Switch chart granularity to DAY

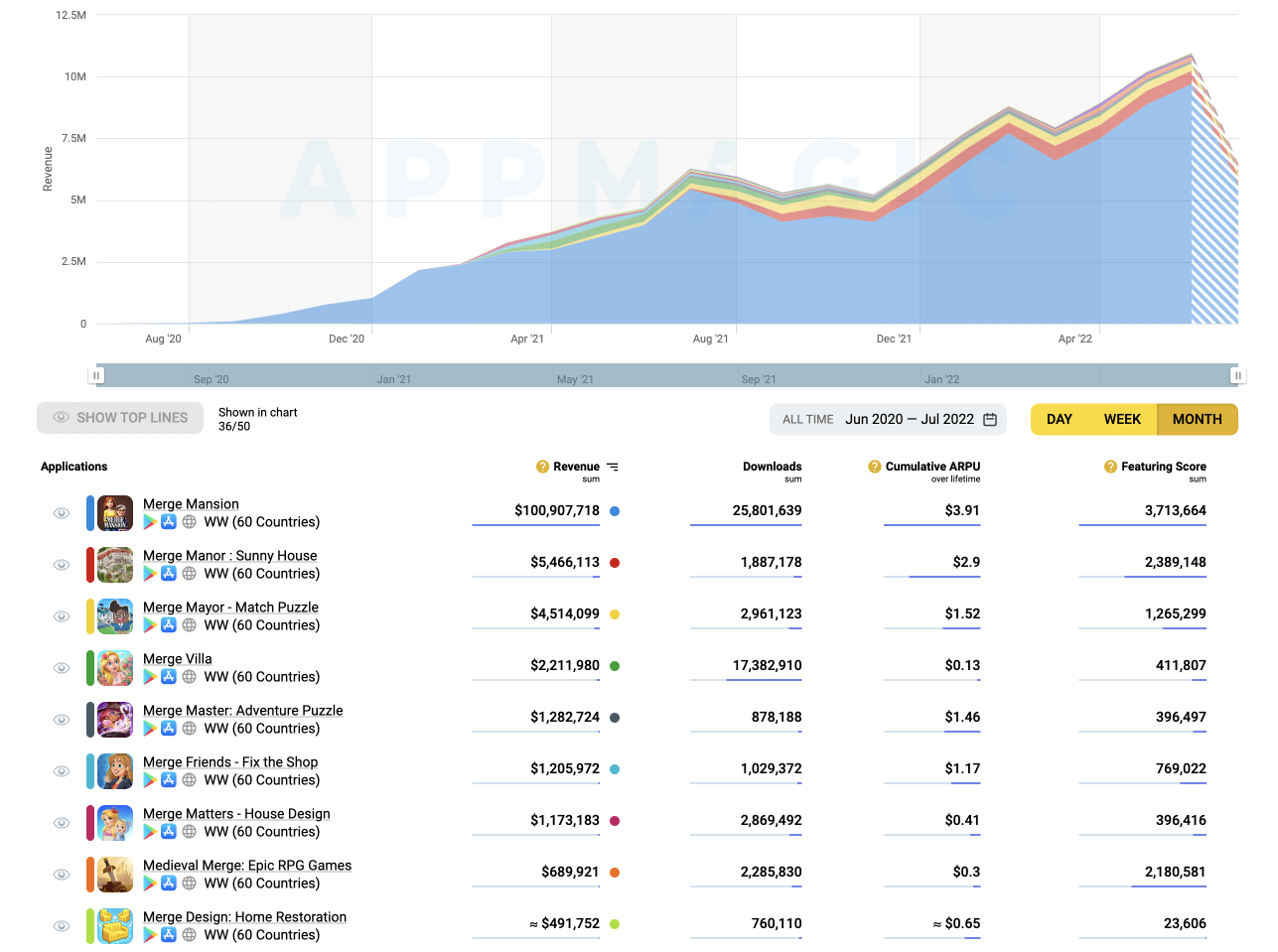pyautogui.click(x=1060, y=420)
